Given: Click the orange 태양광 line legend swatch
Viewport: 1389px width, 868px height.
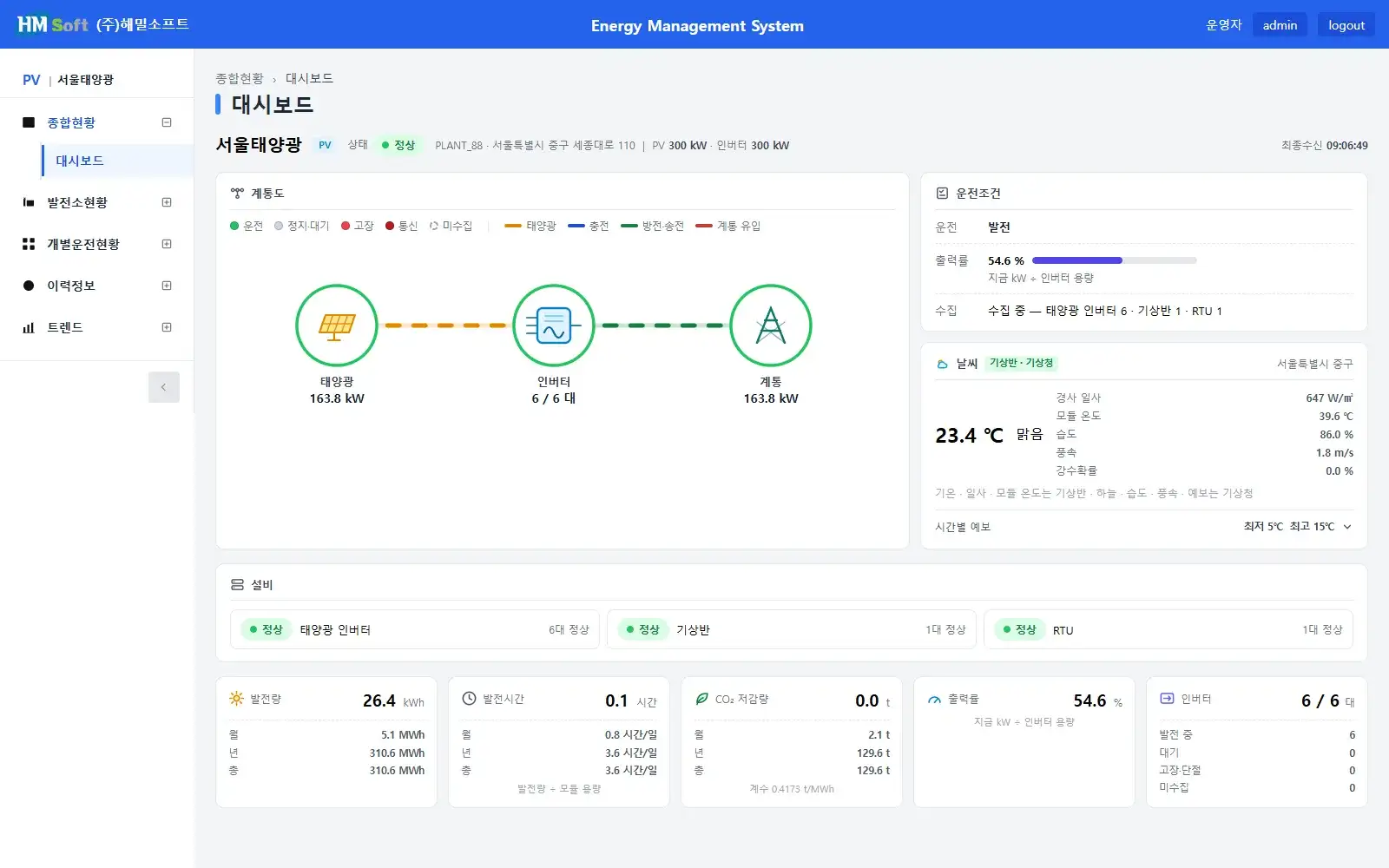Looking at the screenshot, I should (x=513, y=226).
